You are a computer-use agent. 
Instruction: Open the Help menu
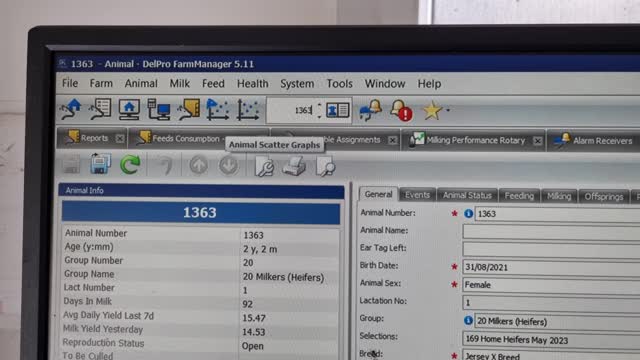[x=429, y=84]
